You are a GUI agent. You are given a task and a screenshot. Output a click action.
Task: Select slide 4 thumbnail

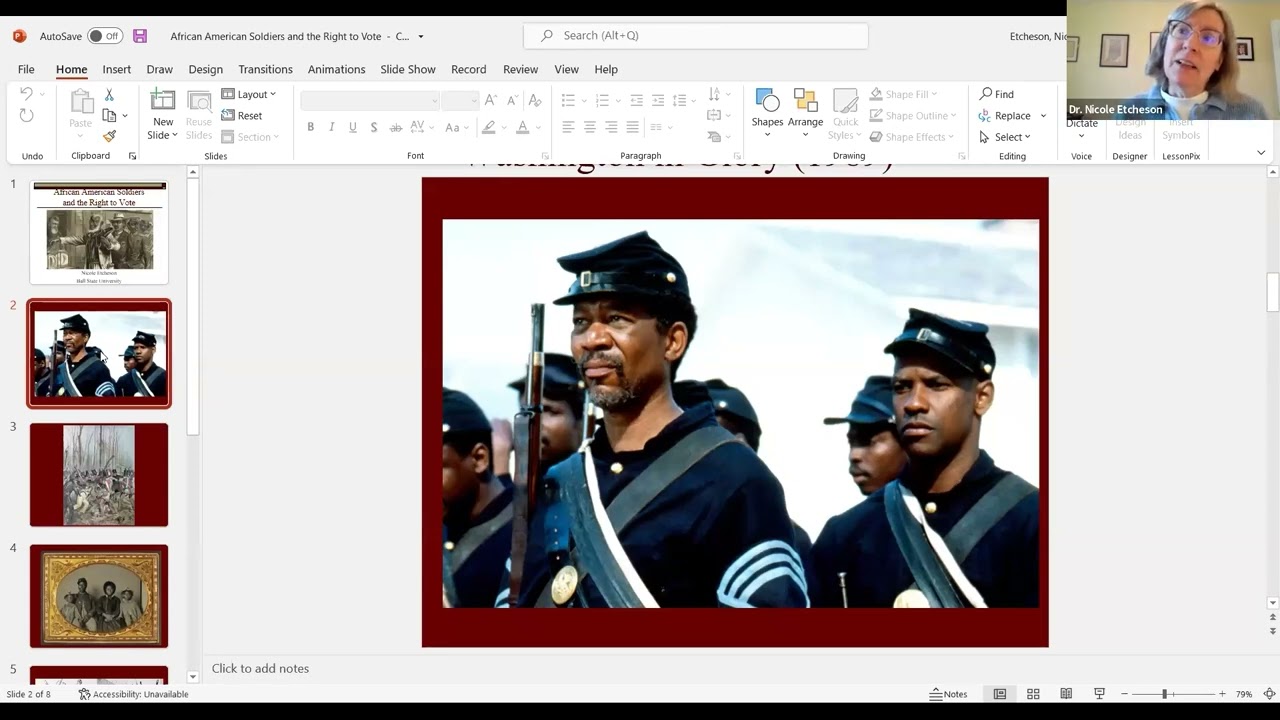click(99, 596)
